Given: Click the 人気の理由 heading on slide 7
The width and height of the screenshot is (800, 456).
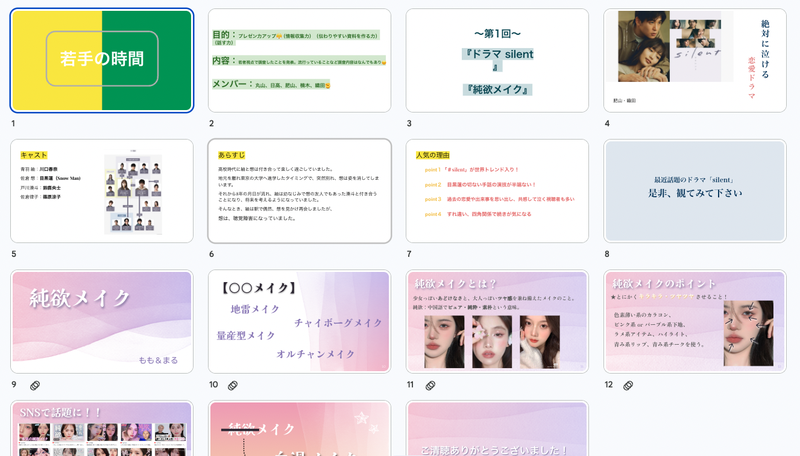Looking at the screenshot, I should click(433, 155).
